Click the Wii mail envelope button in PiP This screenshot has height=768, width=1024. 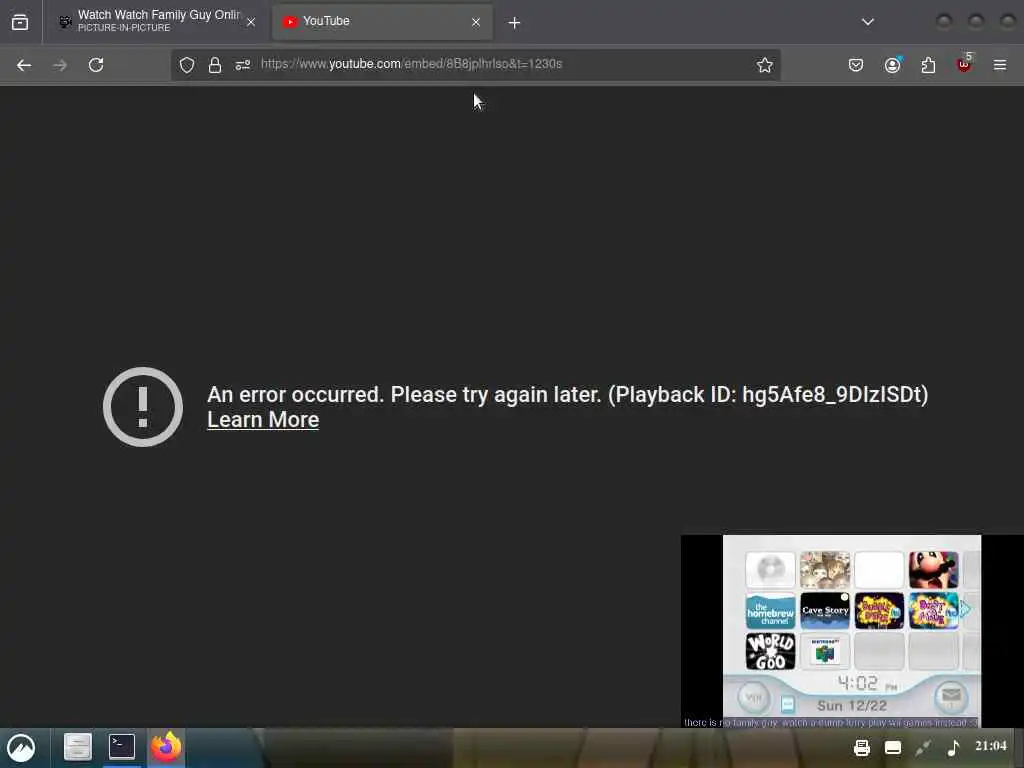click(x=951, y=696)
